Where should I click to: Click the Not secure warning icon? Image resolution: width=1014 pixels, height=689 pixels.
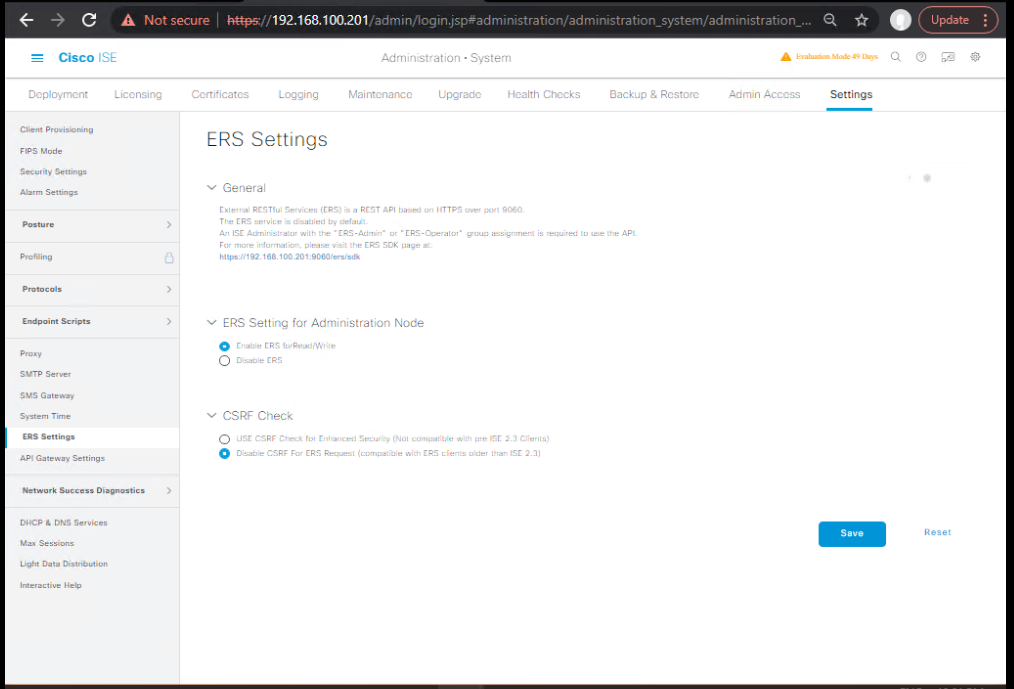coord(128,20)
